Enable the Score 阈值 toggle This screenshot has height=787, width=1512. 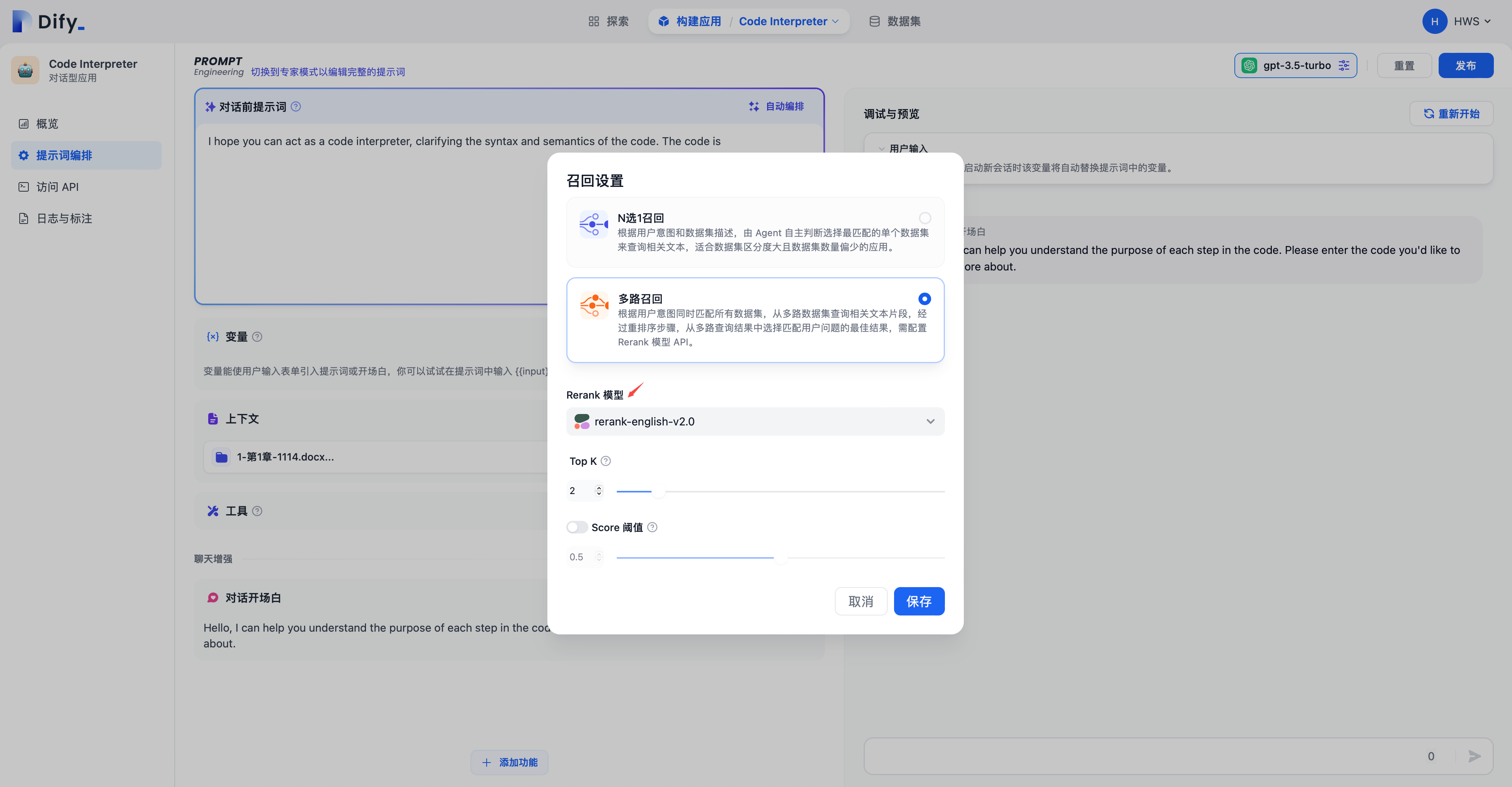(577, 526)
